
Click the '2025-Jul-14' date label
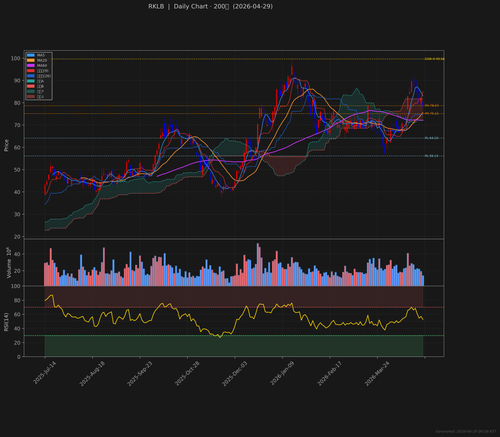[x=45, y=373]
